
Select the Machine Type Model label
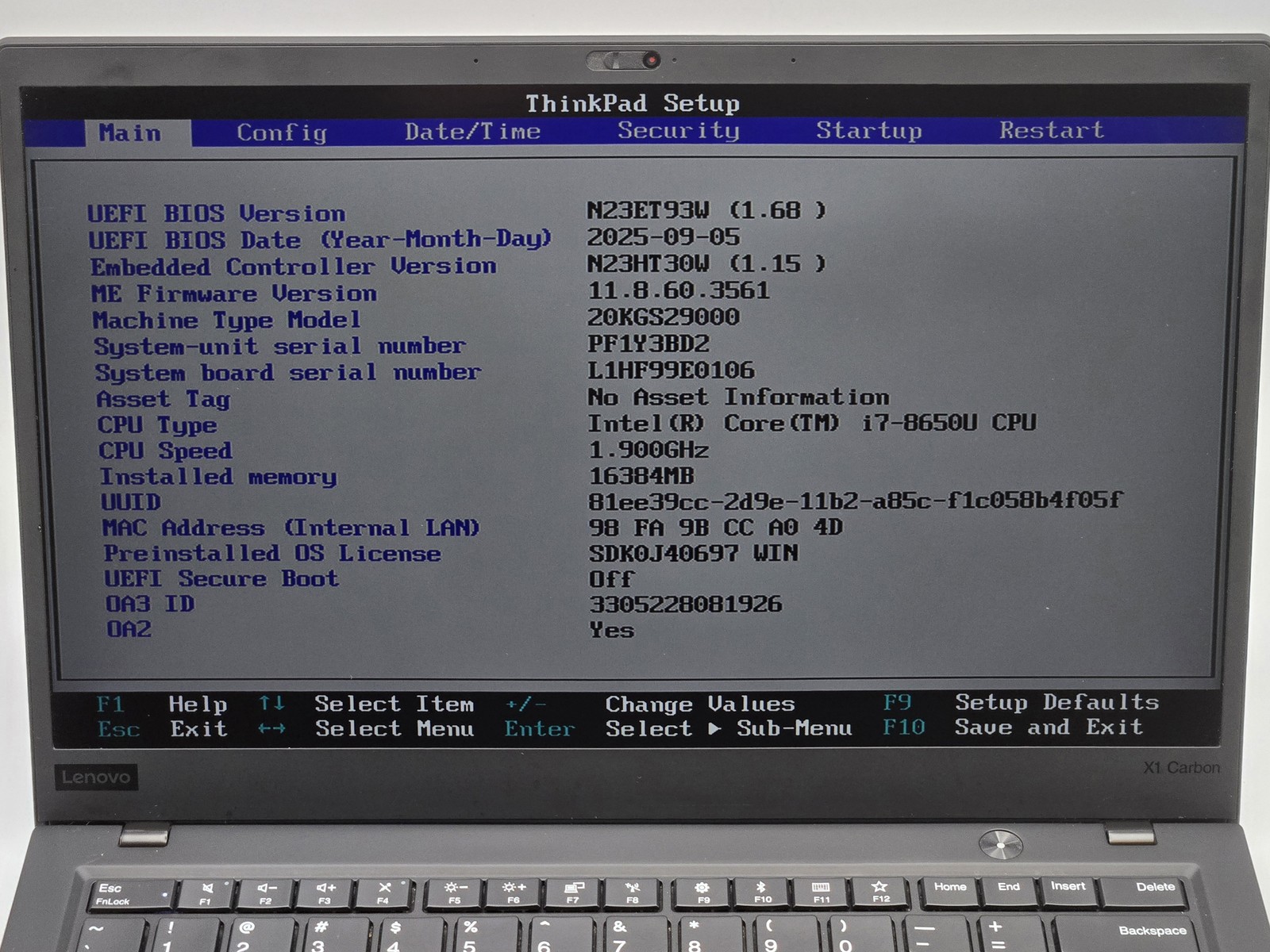pyautogui.click(x=227, y=320)
